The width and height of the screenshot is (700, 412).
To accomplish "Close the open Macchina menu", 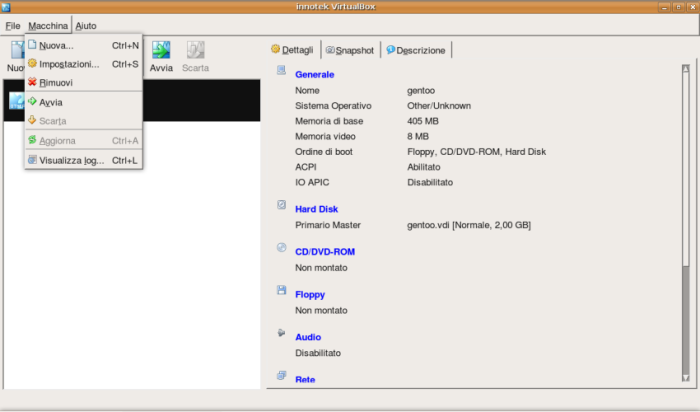I will (x=48, y=26).
